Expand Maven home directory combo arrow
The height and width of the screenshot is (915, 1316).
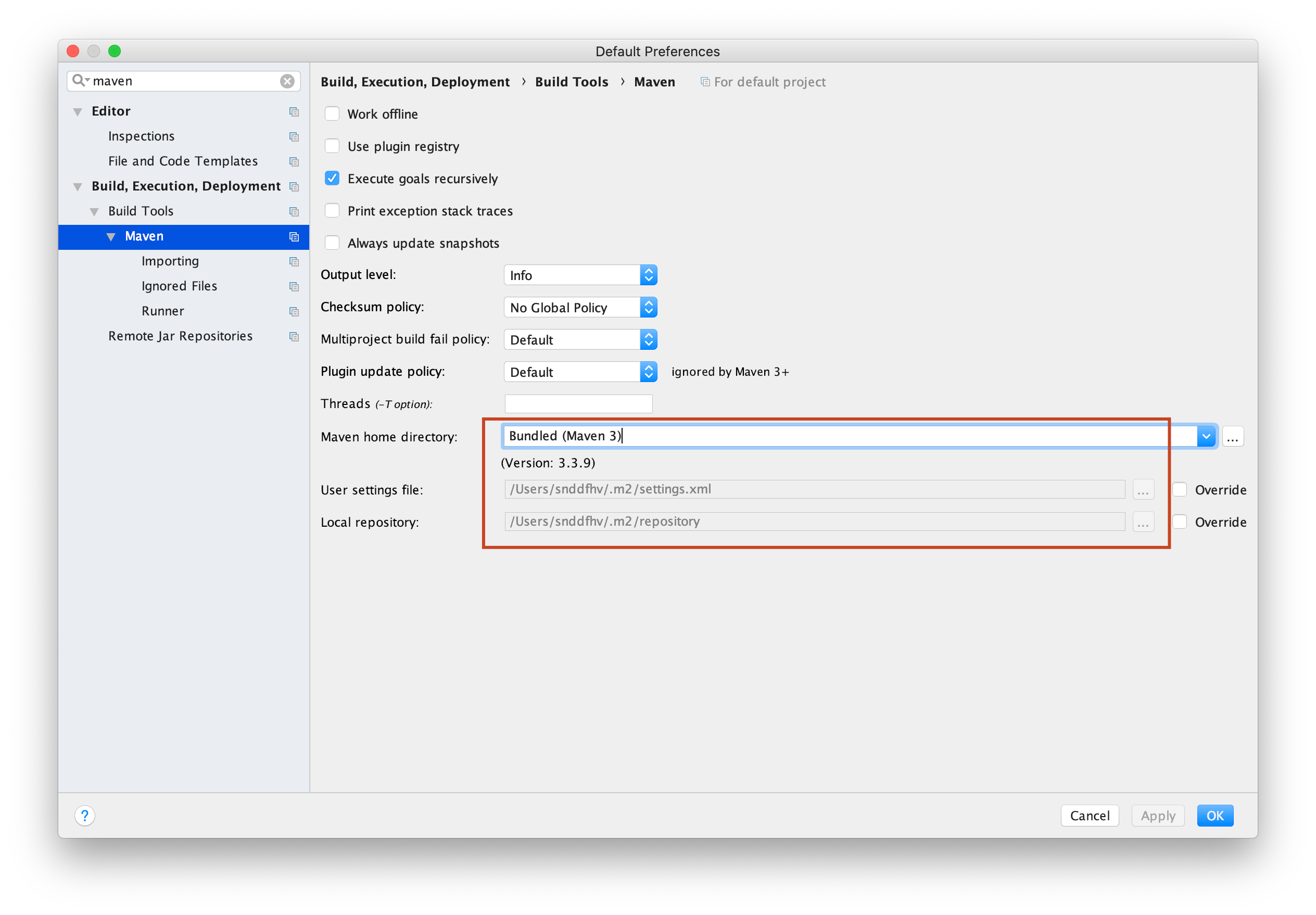coord(1206,437)
